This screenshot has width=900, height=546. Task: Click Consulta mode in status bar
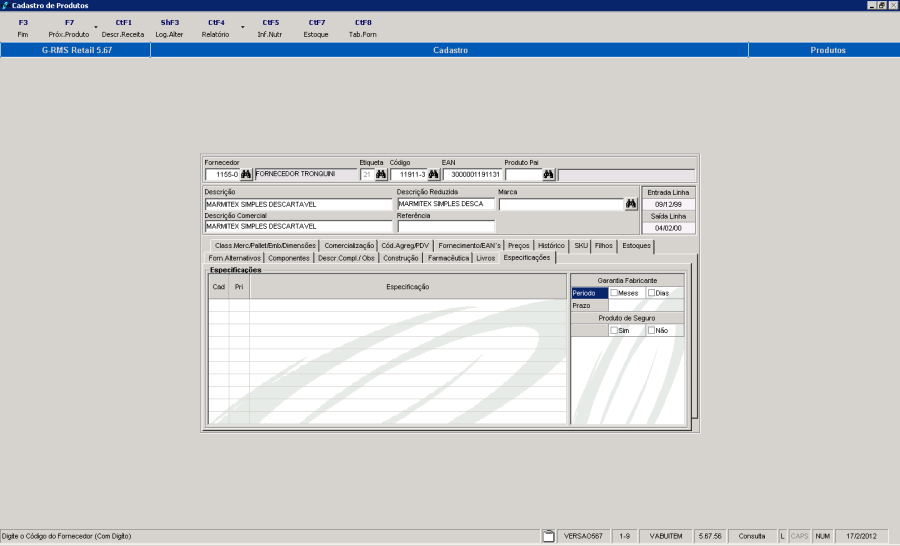751,536
